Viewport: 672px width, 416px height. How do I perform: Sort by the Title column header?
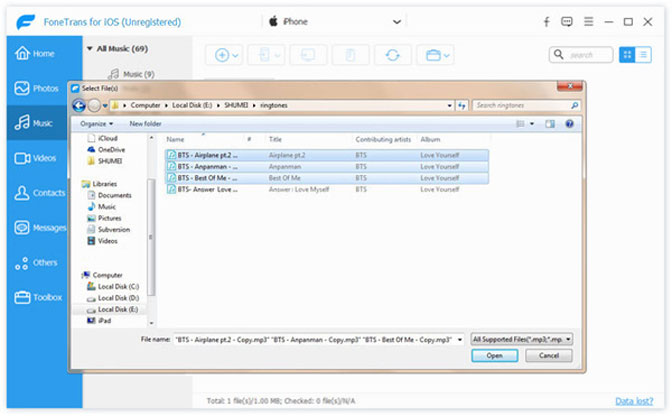275,139
